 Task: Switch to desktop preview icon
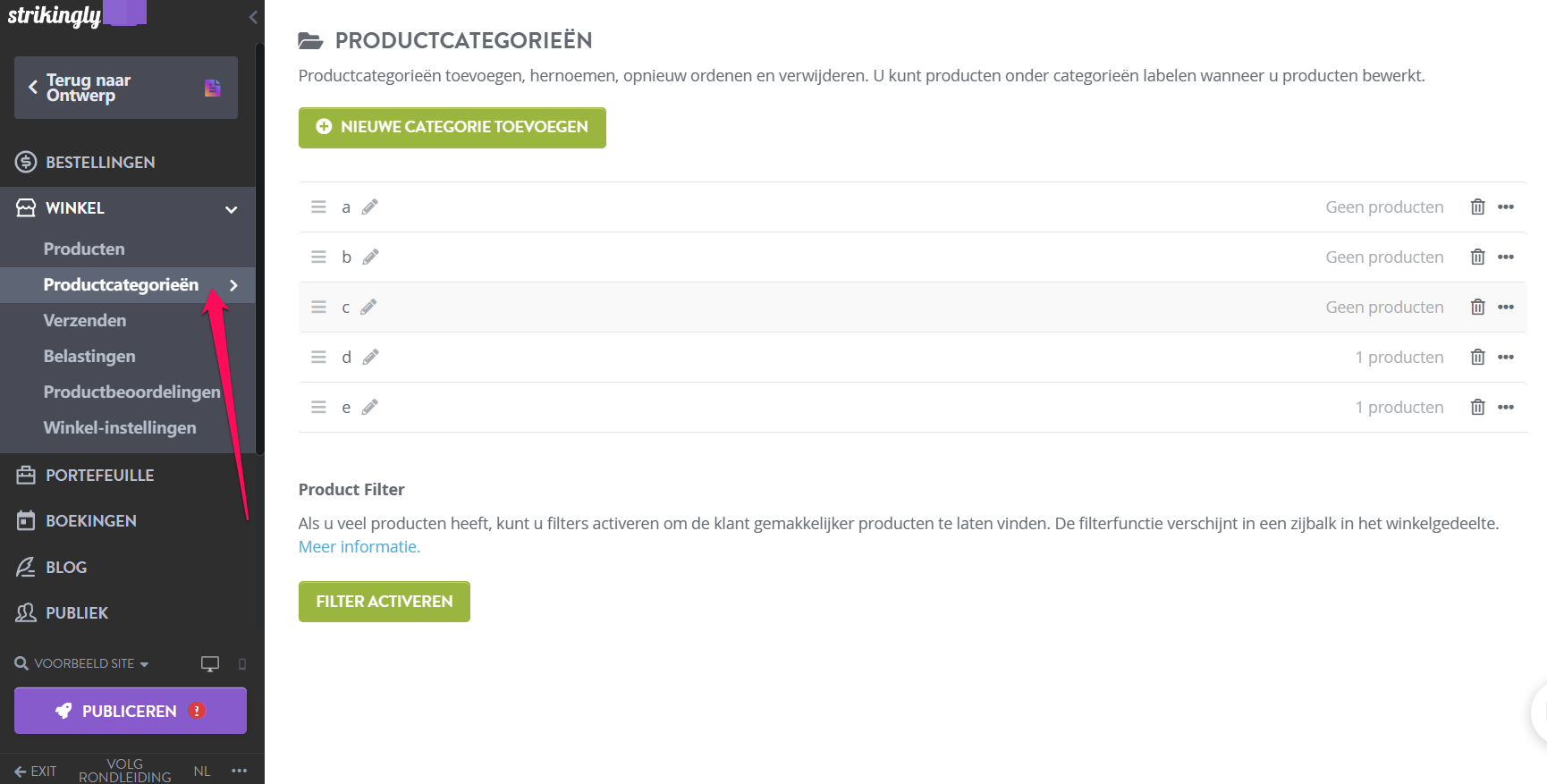click(210, 664)
